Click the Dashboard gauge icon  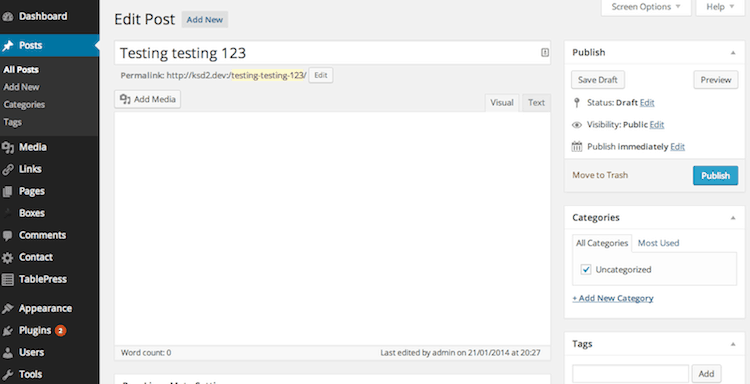pyautogui.click(x=7, y=17)
